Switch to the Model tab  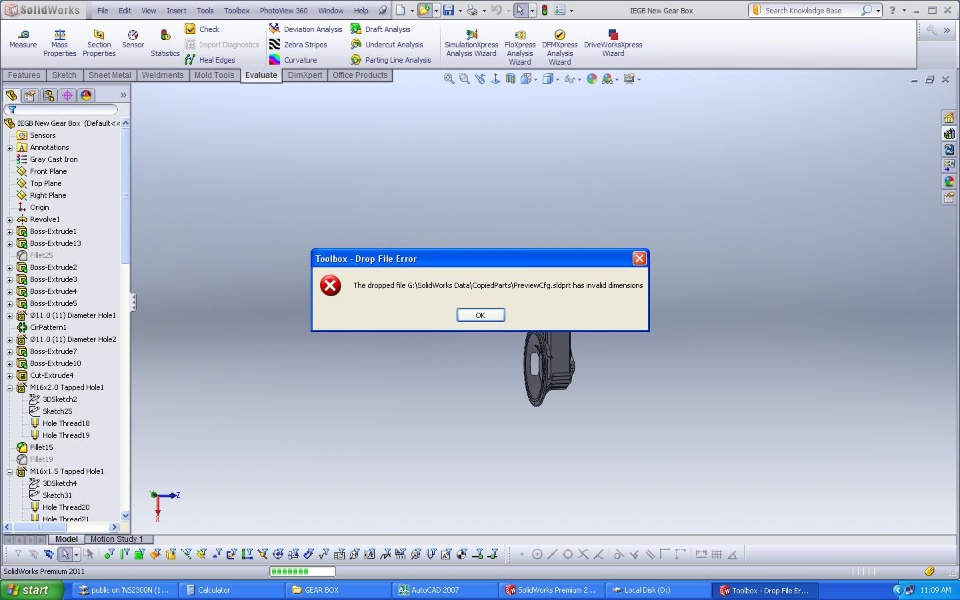click(66, 539)
